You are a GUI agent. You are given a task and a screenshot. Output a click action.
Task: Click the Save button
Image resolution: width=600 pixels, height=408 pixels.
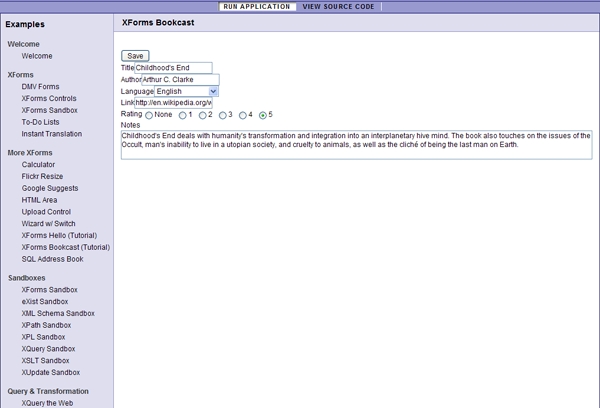(135, 56)
